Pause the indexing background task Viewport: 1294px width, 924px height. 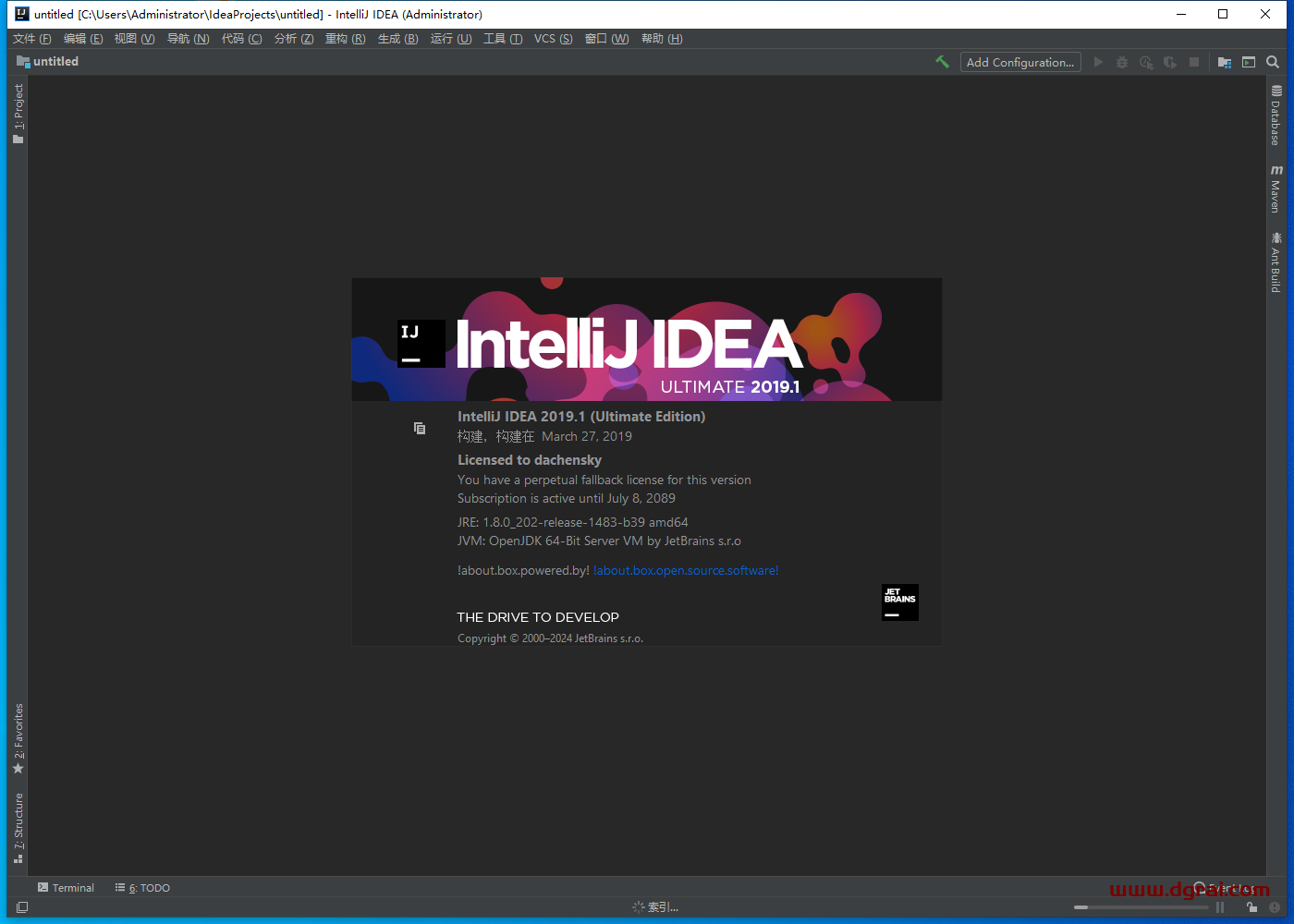click(1220, 907)
